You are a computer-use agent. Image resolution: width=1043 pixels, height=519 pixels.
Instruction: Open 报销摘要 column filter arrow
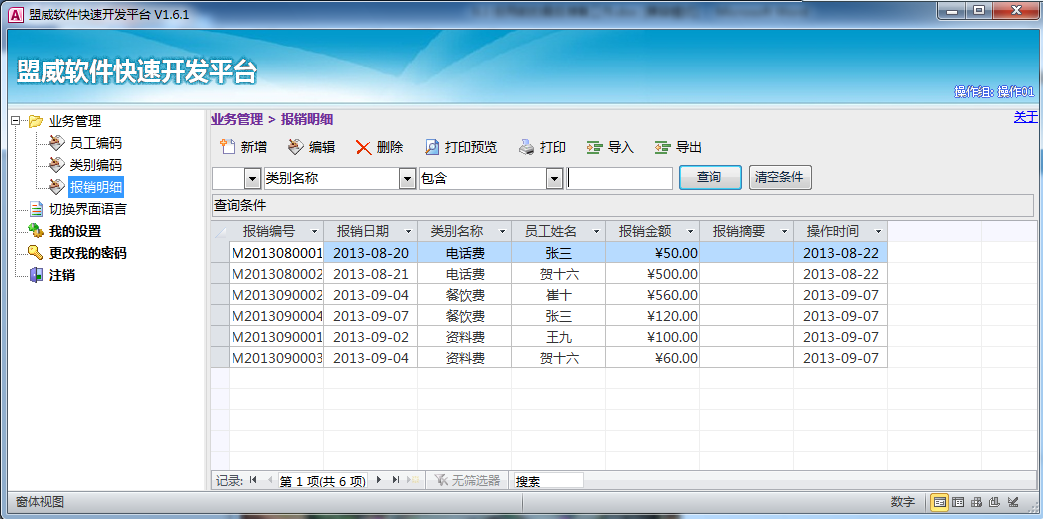click(784, 232)
